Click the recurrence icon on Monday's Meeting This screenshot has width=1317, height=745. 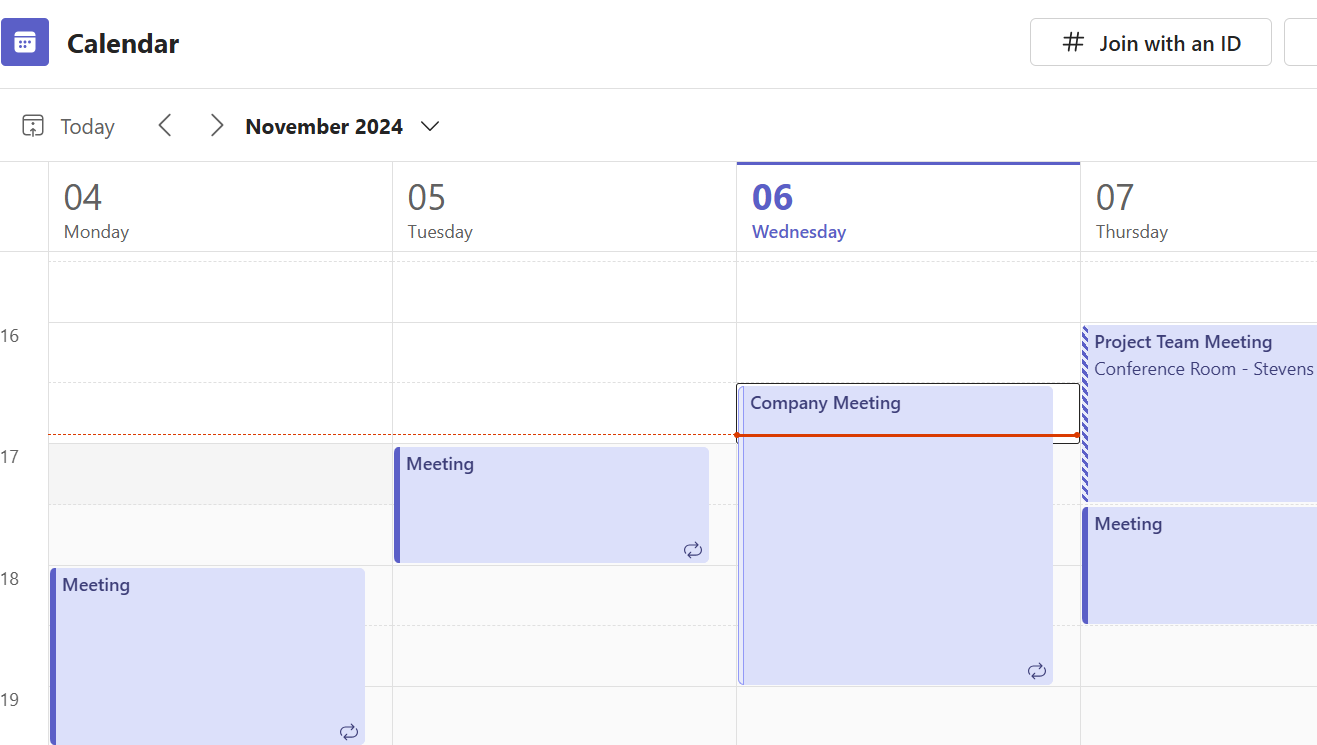tap(349, 732)
